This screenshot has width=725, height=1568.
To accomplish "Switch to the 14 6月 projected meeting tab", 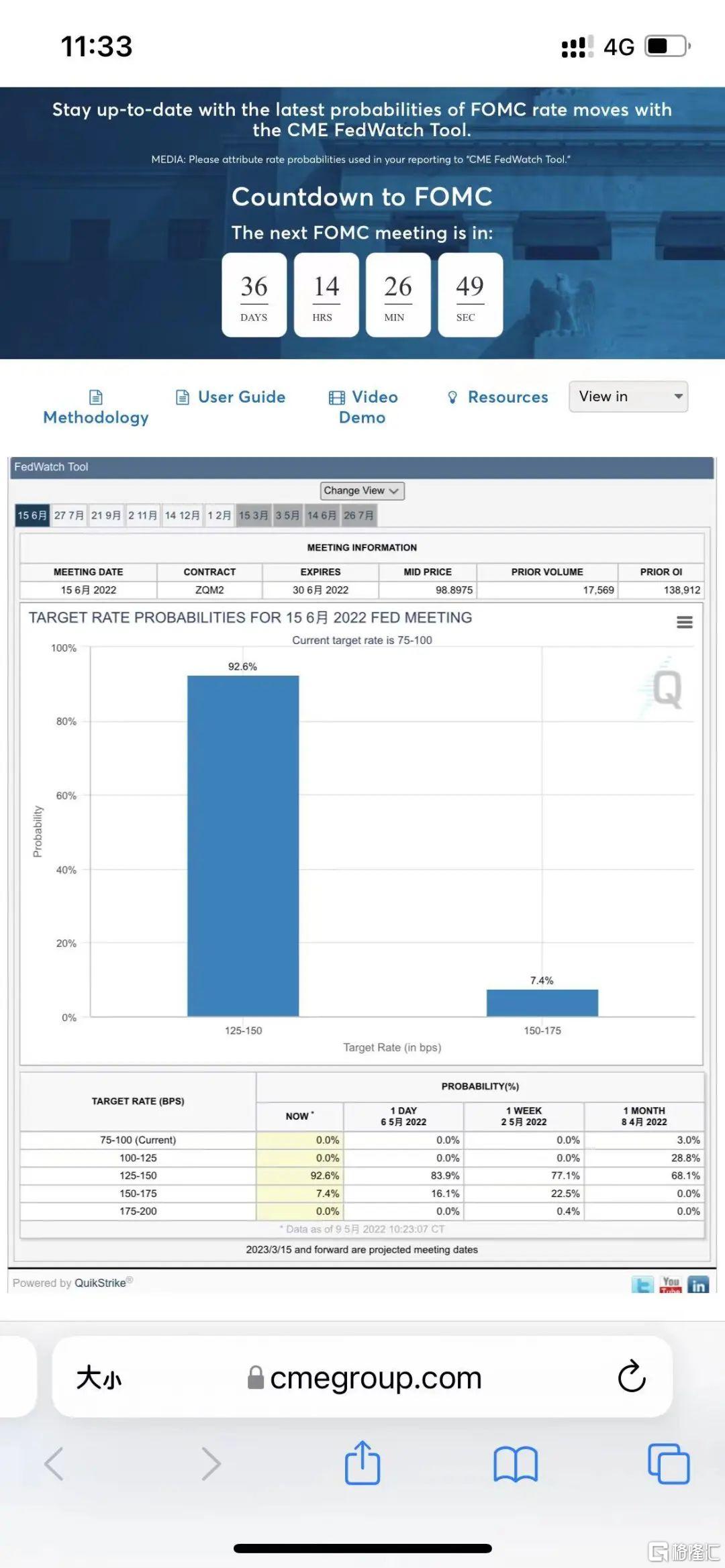I will (x=322, y=515).
